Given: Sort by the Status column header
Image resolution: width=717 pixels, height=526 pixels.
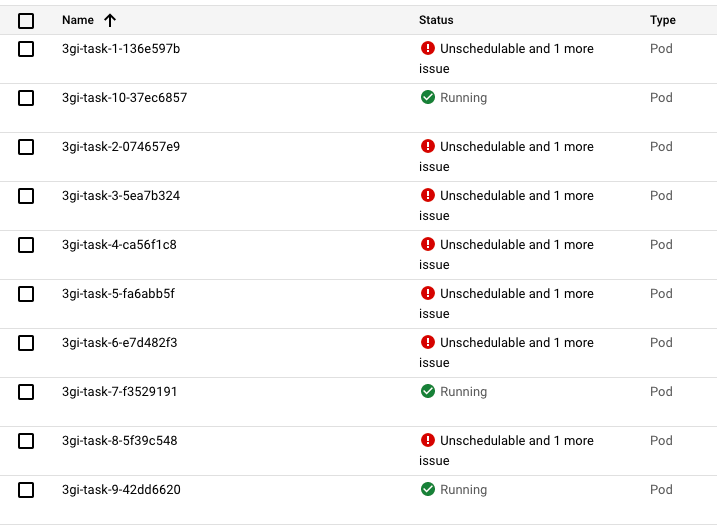Looking at the screenshot, I should click(x=436, y=20).
